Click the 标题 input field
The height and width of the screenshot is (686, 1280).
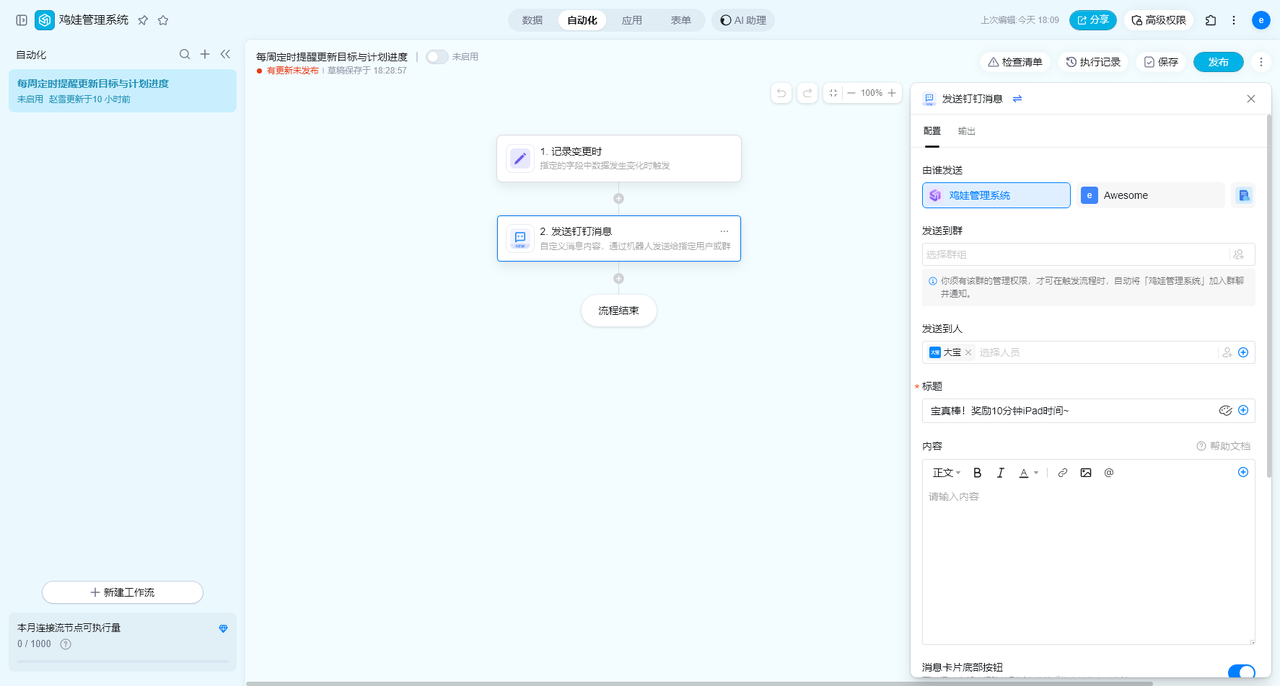click(x=1066, y=411)
